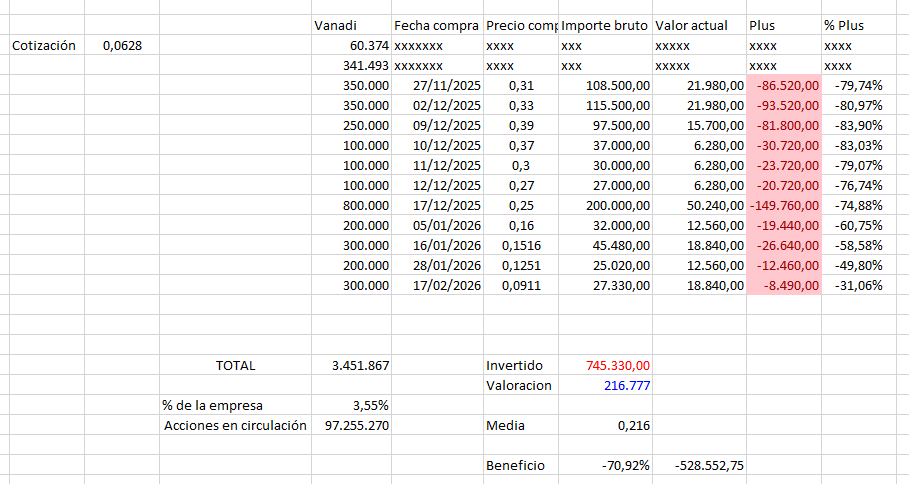
Task: Click the Vanadi column header cell
Action: click(x=351, y=26)
